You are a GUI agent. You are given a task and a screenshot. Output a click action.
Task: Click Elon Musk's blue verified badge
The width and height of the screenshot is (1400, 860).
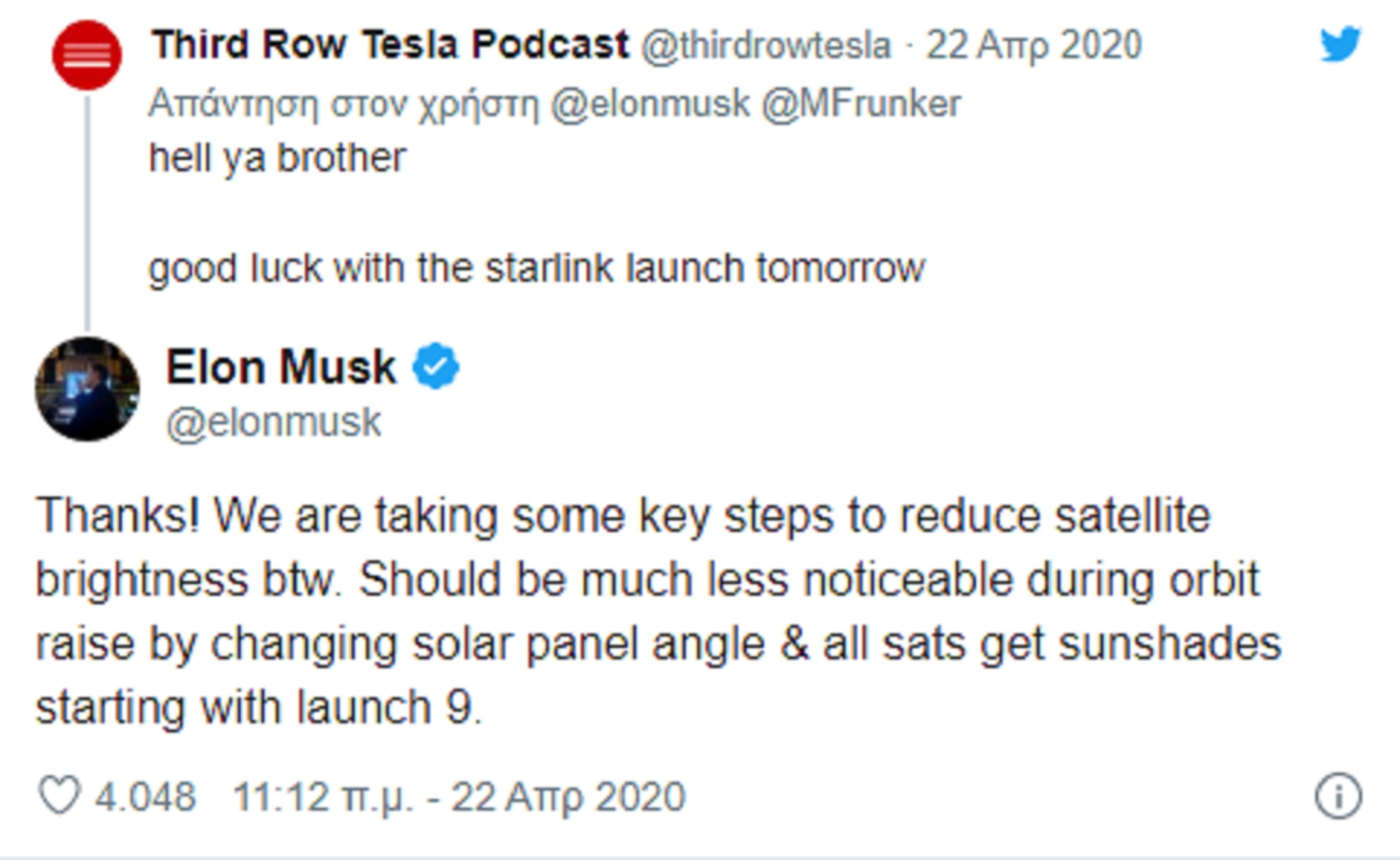click(x=436, y=366)
